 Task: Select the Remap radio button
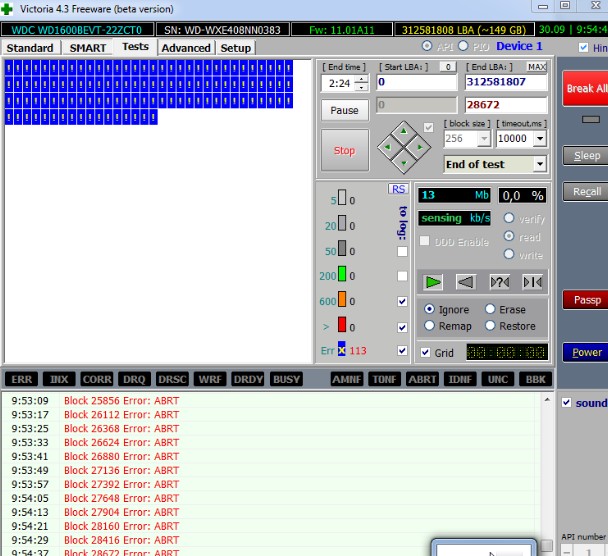click(x=430, y=326)
